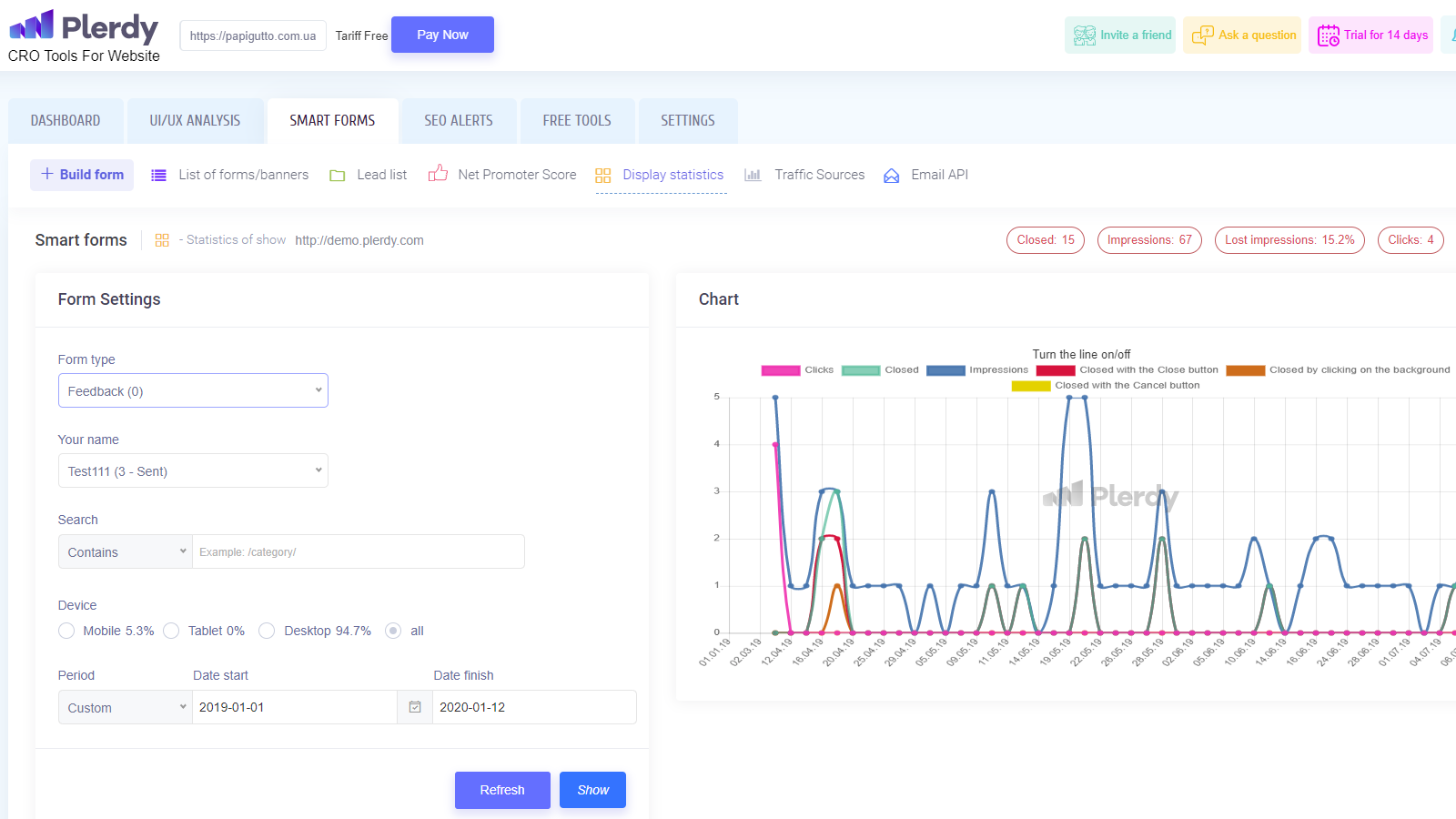Click the Plerdy logo icon

tap(33, 25)
